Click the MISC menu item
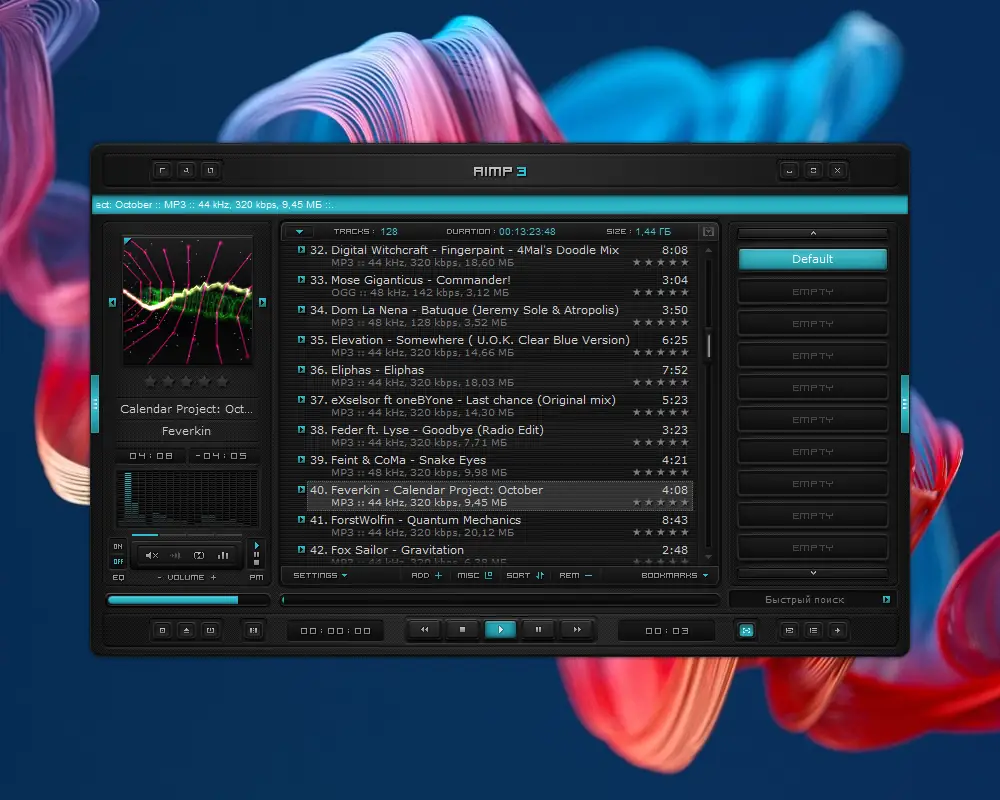This screenshot has height=800, width=1000. tap(470, 574)
